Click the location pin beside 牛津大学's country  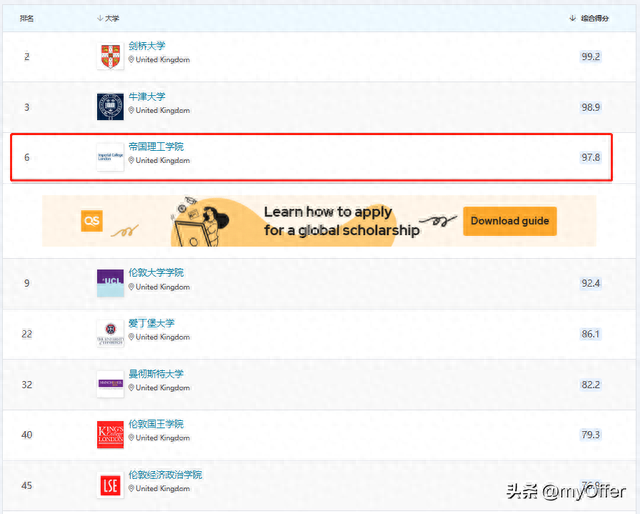(131, 110)
